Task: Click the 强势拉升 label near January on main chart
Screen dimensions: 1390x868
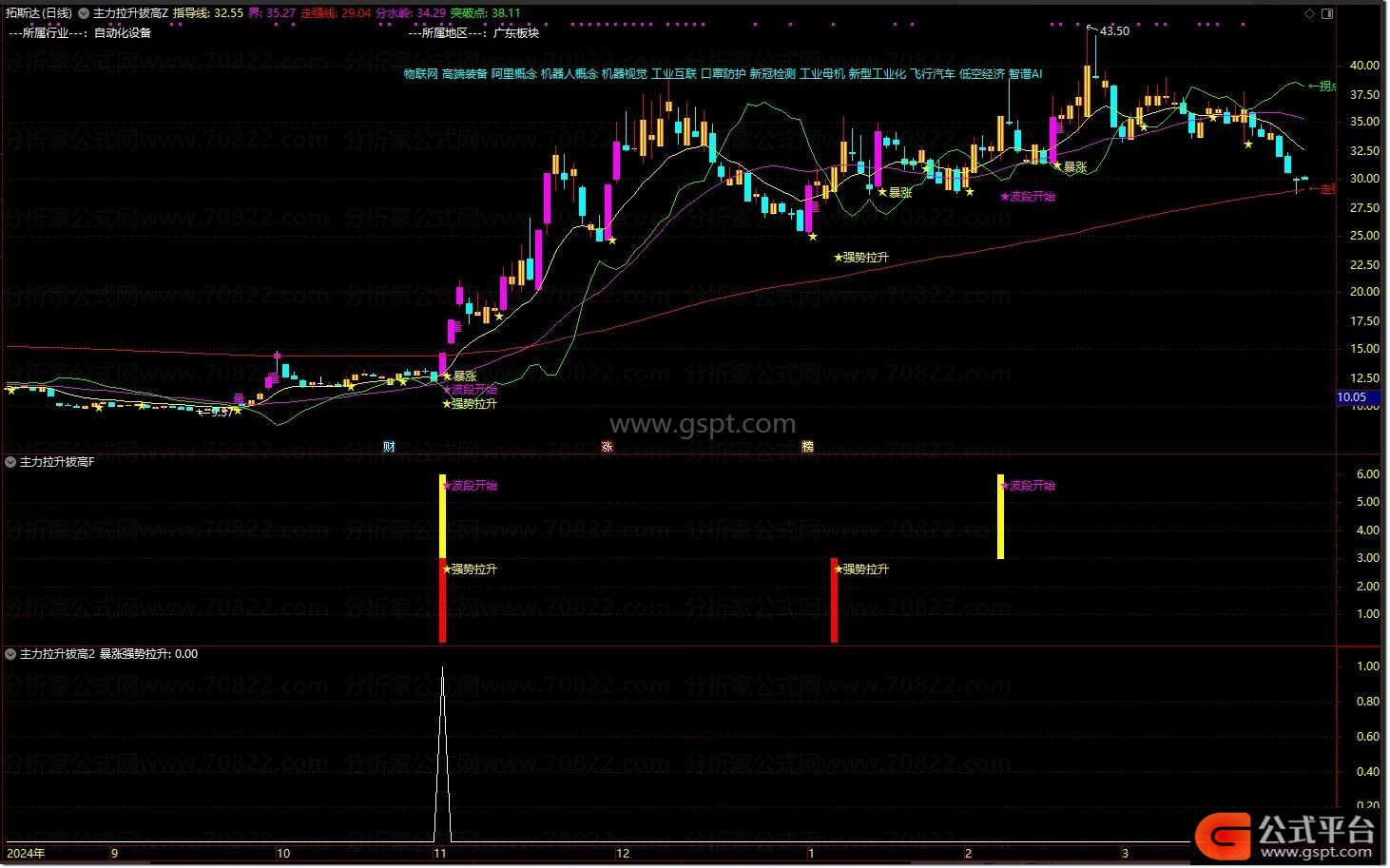Action: point(861,257)
